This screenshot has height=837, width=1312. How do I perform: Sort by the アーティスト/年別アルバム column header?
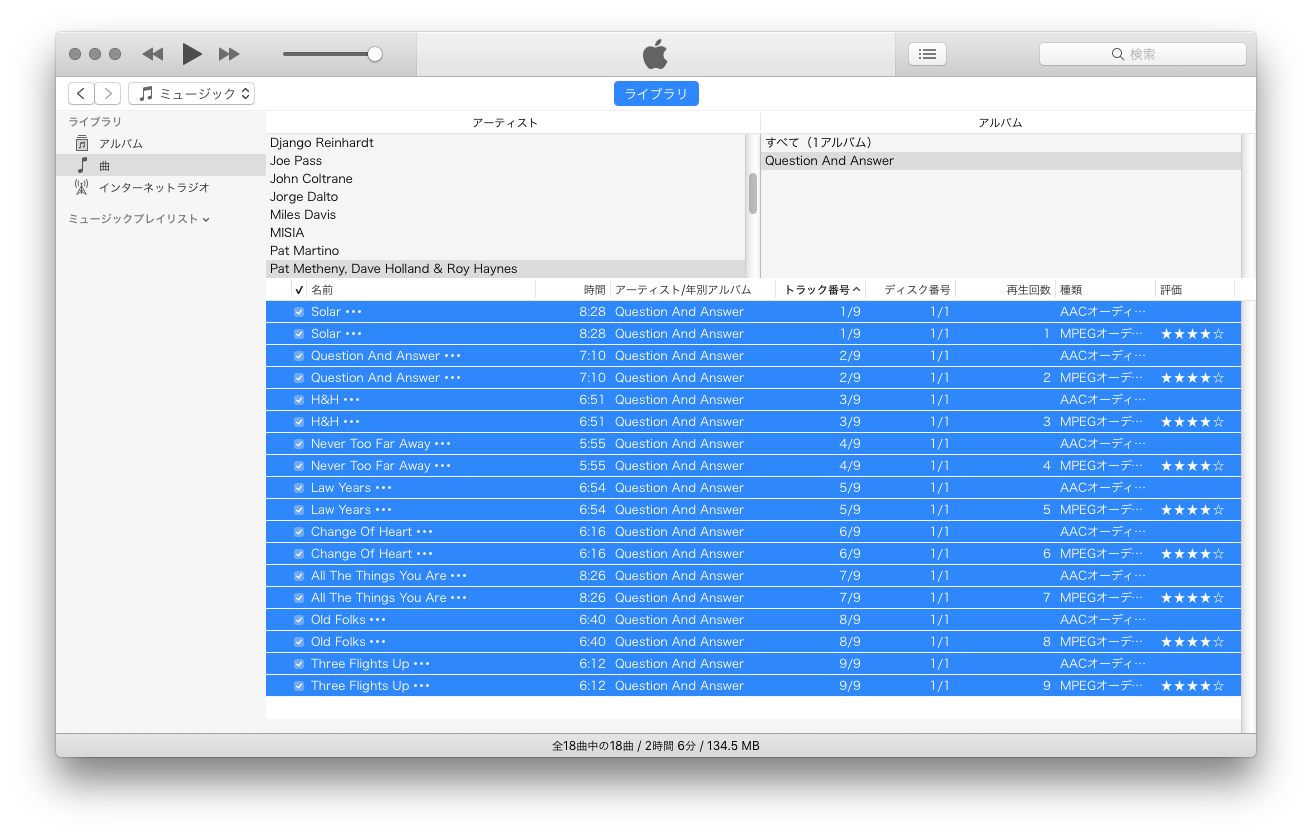coord(693,290)
